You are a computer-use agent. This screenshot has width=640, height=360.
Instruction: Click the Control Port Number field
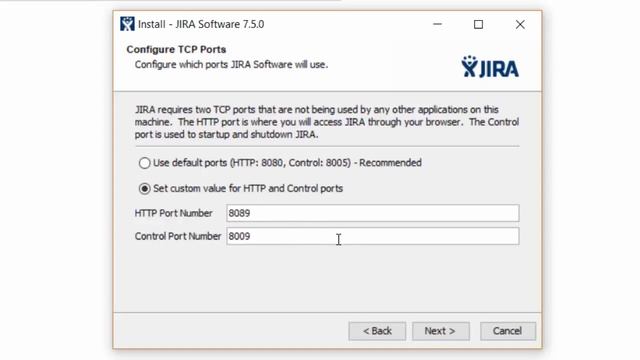373,236
